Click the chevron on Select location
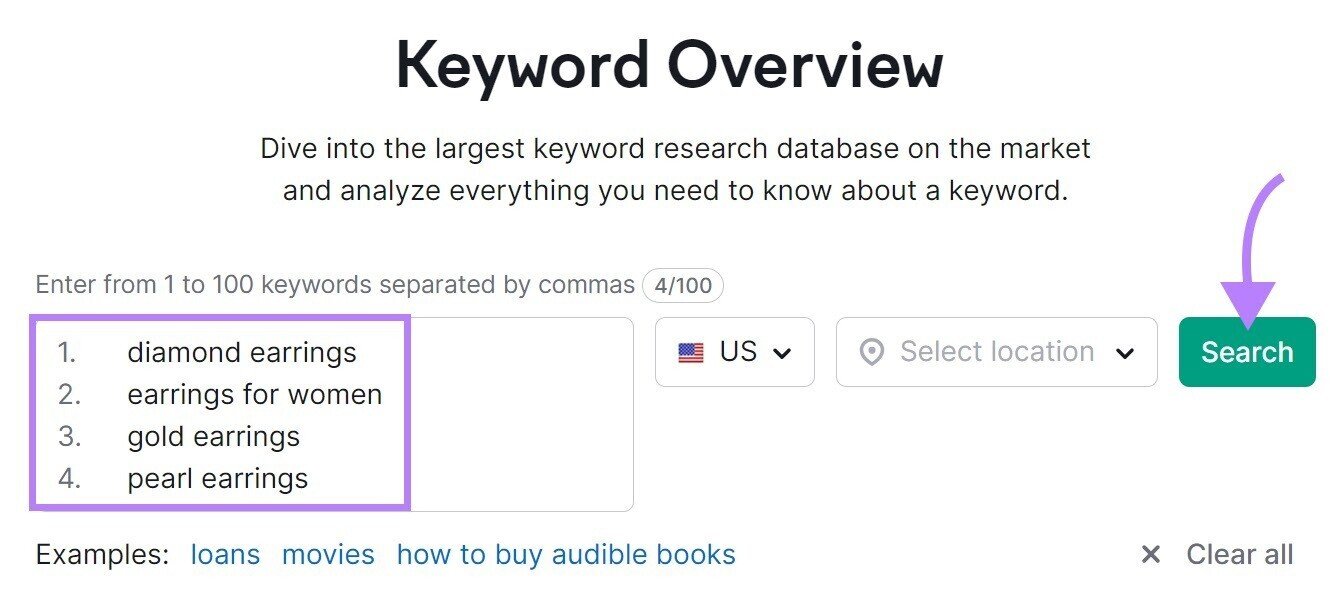This screenshot has width=1344, height=609. point(1127,352)
